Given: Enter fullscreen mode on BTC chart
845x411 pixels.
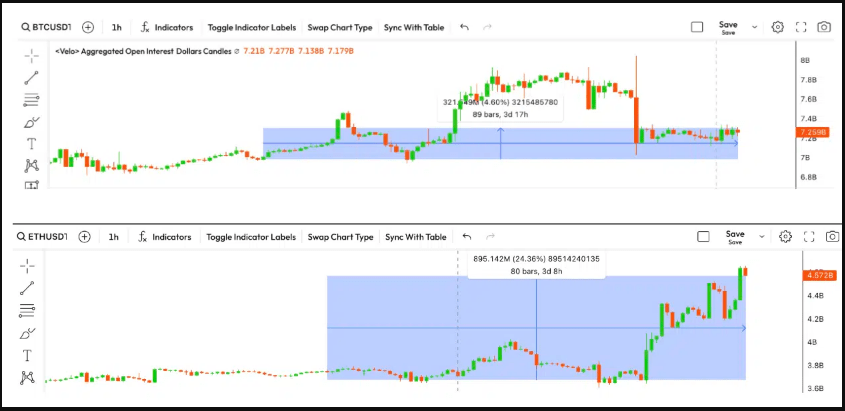Looking at the screenshot, I should click(801, 27).
